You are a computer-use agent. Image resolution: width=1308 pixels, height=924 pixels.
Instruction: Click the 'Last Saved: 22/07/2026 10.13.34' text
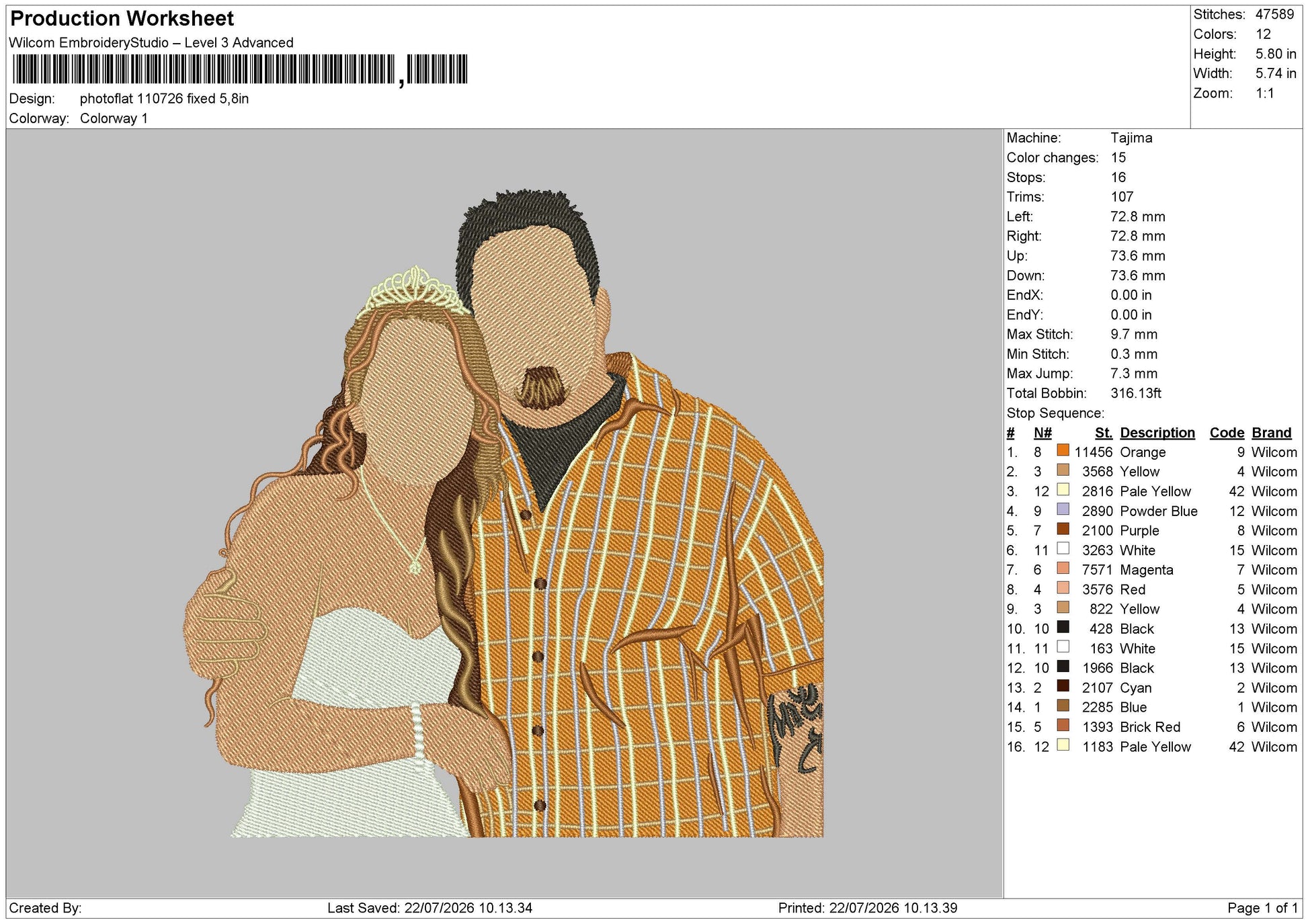click(430, 909)
